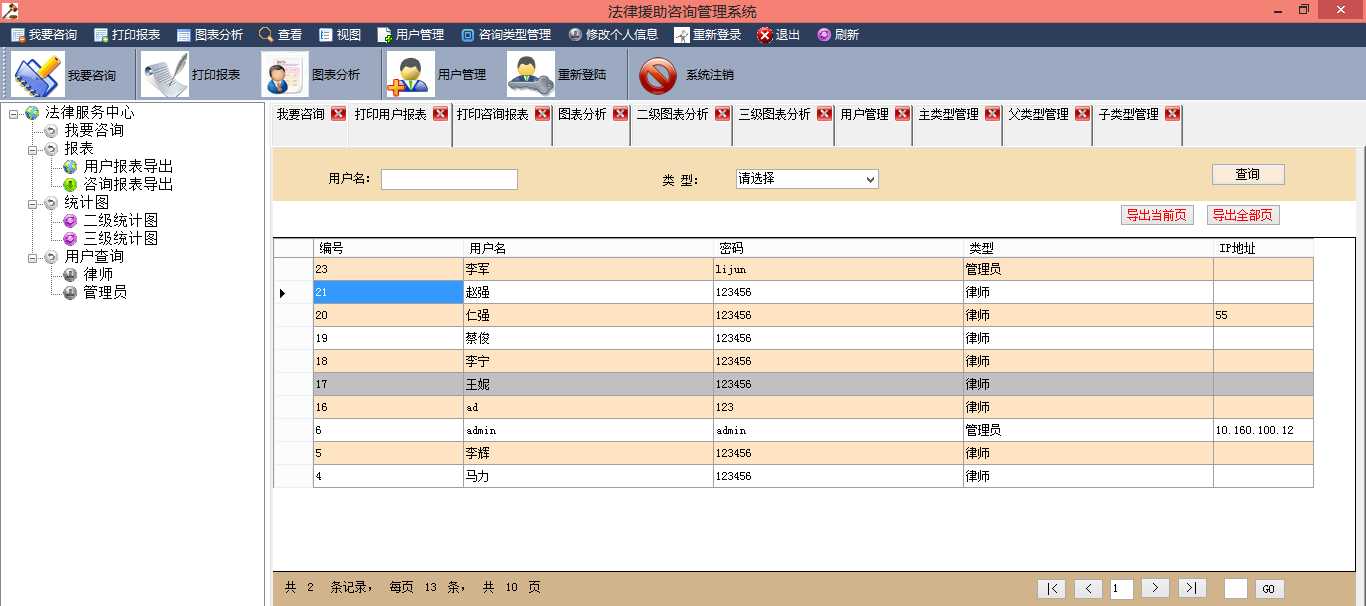Image resolution: width=1366 pixels, height=606 pixels.
Task: Close the 主类型管理 tab
Action: point(993,114)
